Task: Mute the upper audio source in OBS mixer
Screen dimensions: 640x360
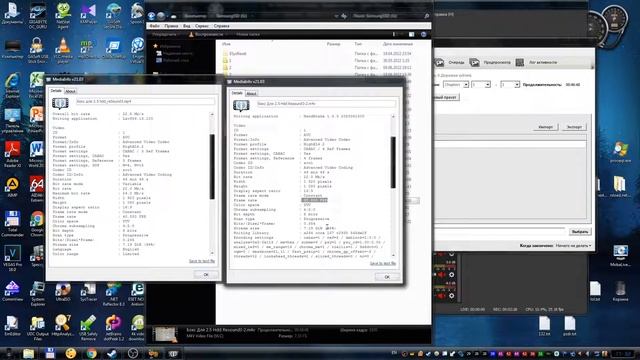Action: click(x=441, y=274)
